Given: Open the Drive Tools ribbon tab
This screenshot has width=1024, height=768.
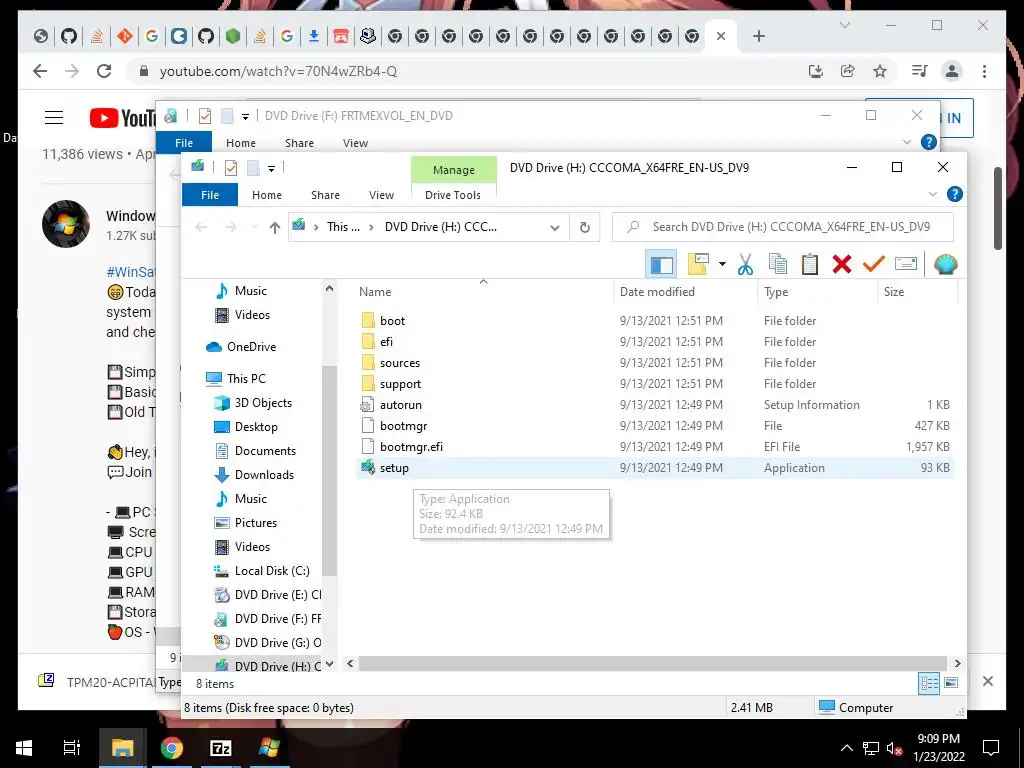Looking at the screenshot, I should point(453,195).
